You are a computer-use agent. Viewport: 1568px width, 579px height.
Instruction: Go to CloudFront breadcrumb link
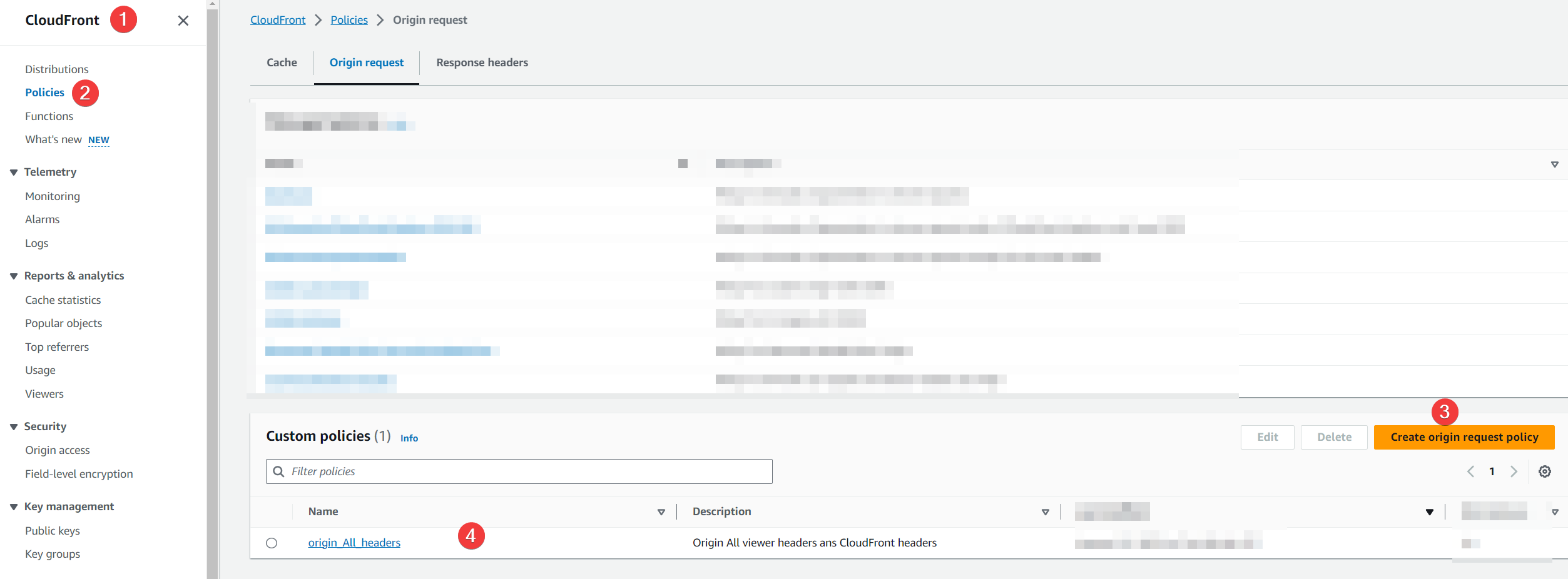[278, 20]
